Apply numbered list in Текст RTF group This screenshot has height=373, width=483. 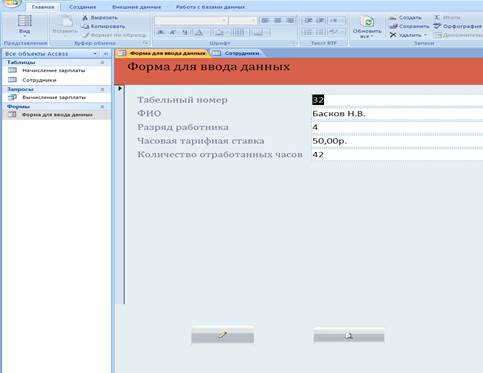308,33
